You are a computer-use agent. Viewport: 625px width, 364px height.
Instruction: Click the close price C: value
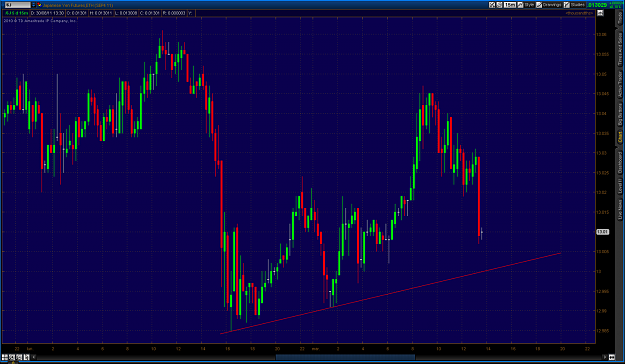pos(150,13)
